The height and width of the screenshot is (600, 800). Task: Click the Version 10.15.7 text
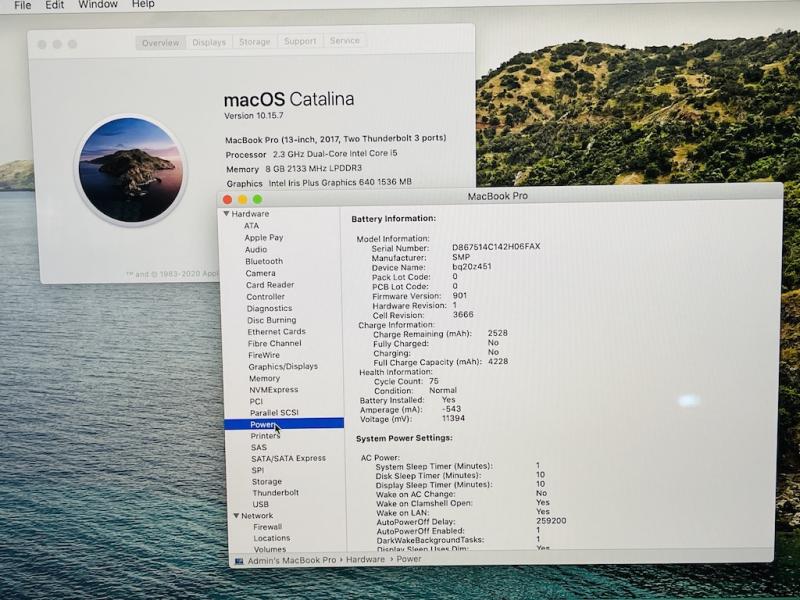[254, 116]
